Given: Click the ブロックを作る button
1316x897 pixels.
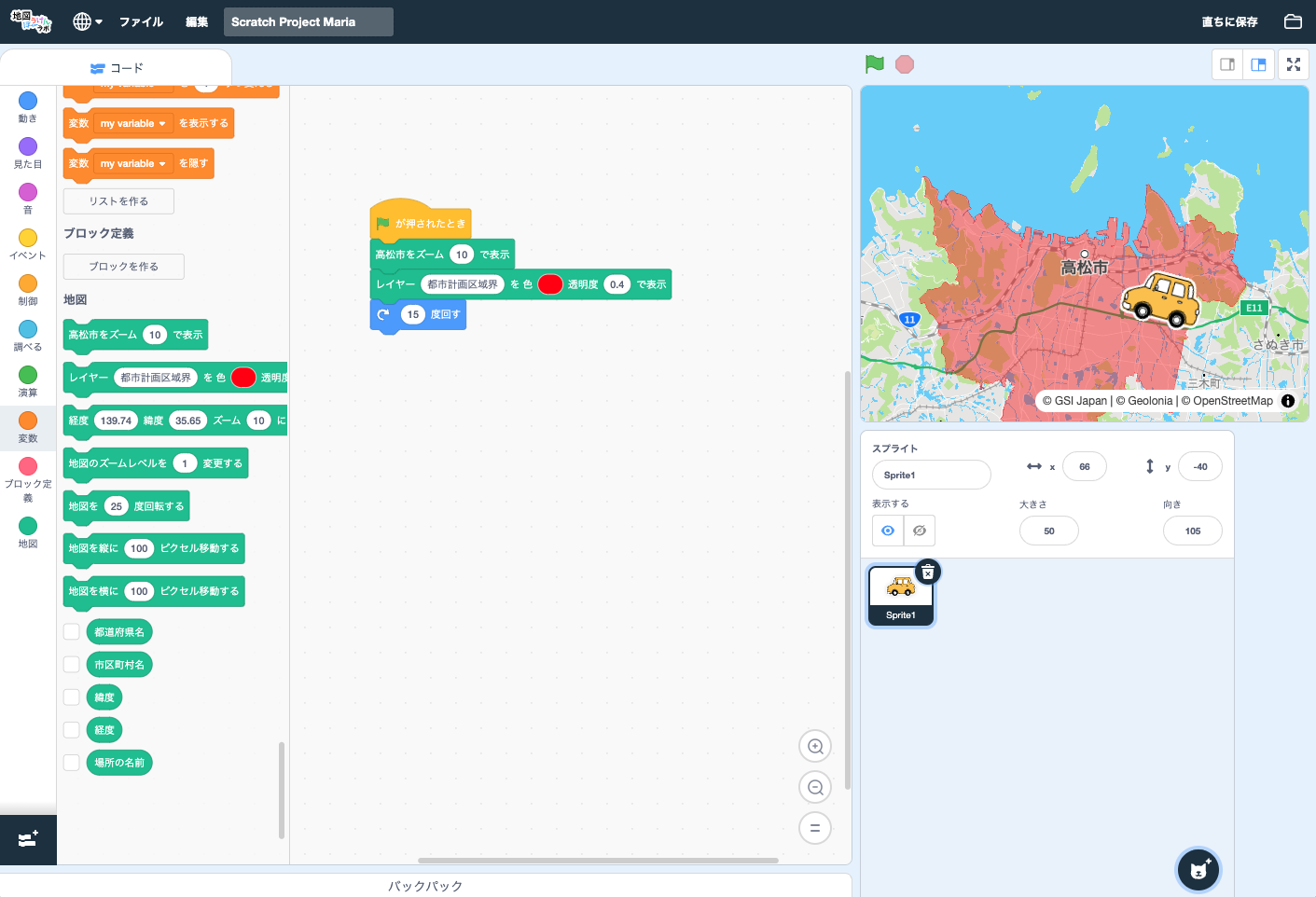Looking at the screenshot, I should click(123, 267).
